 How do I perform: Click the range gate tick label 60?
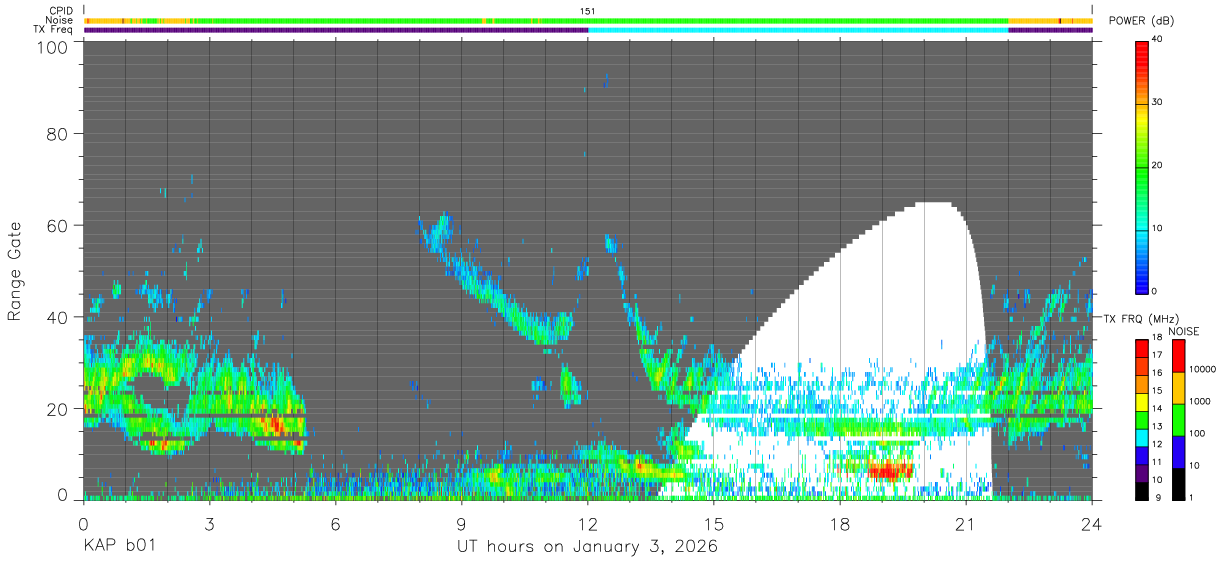56,225
